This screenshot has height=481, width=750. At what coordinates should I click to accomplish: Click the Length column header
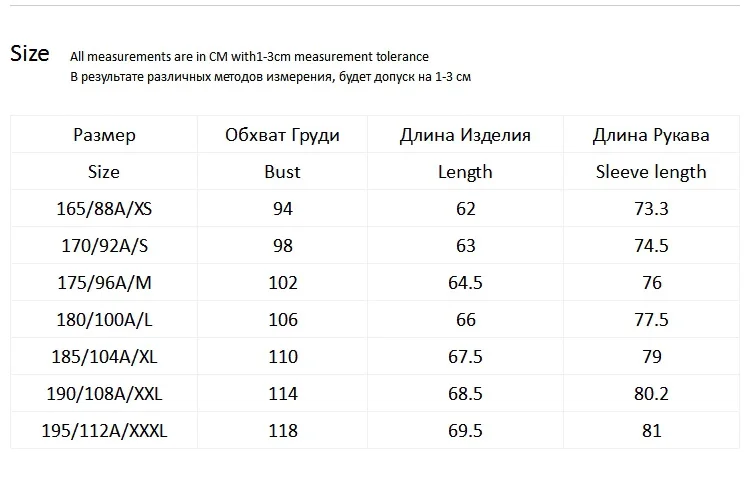coord(465,172)
